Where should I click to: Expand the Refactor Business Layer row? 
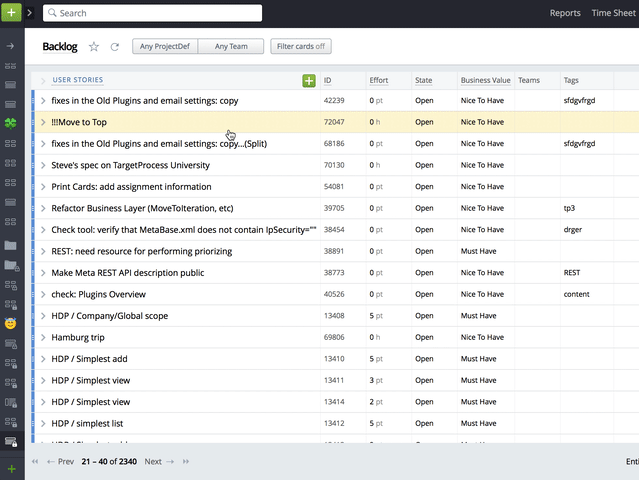[43, 208]
